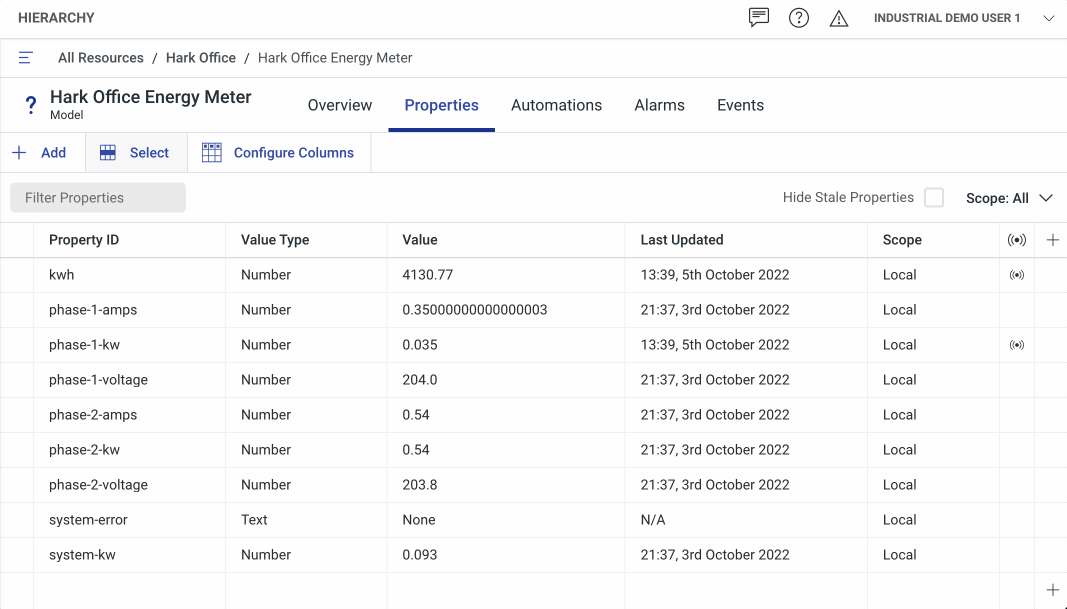Sort by Value column header
The height and width of the screenshot is (609, 1067).
(420, 240)
